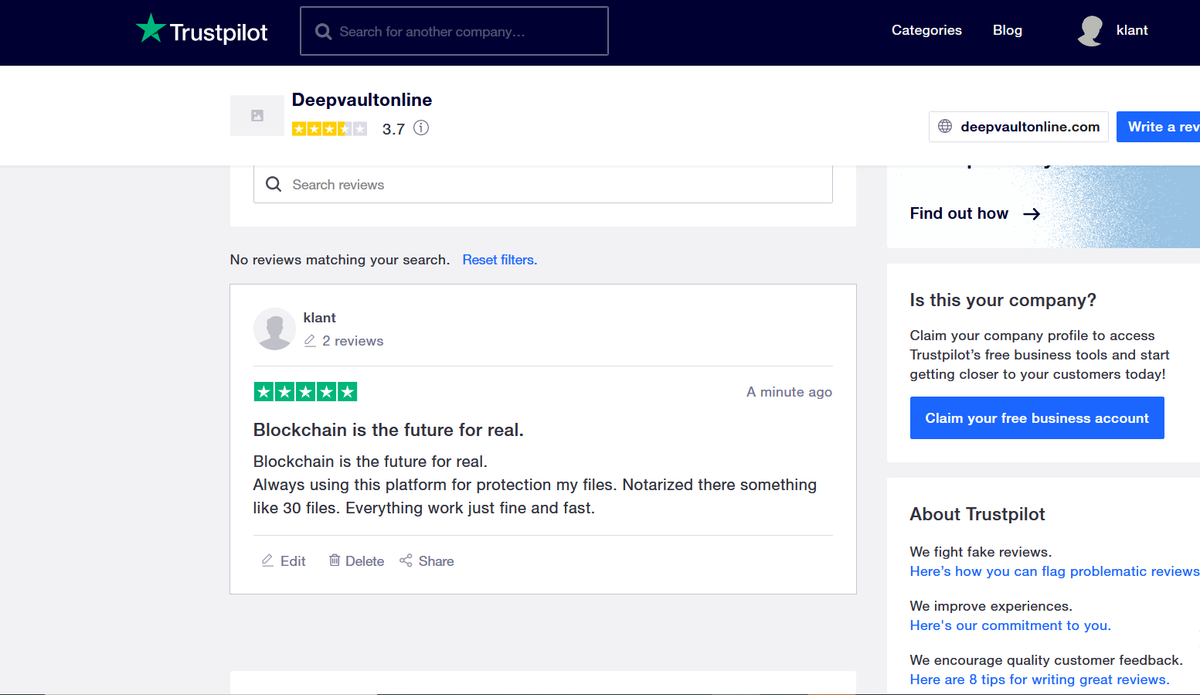Click the reviewer klant avatar in review card
This screenshot has width=1200, height=695.
click(x=274, y=329)
